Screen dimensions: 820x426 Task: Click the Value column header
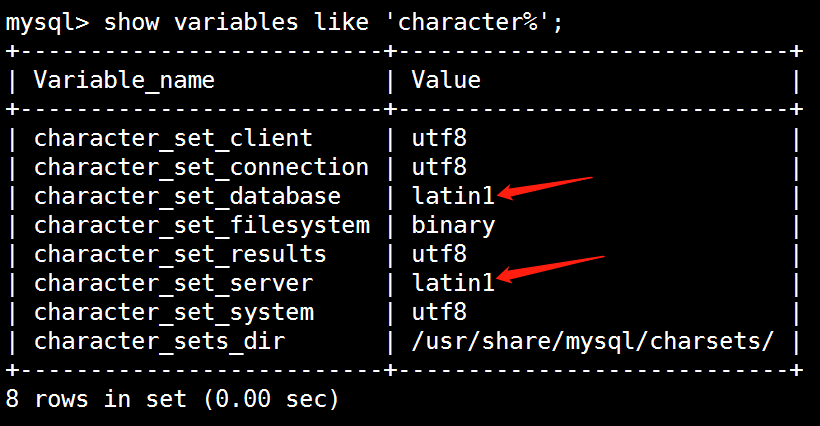point(446,79)
